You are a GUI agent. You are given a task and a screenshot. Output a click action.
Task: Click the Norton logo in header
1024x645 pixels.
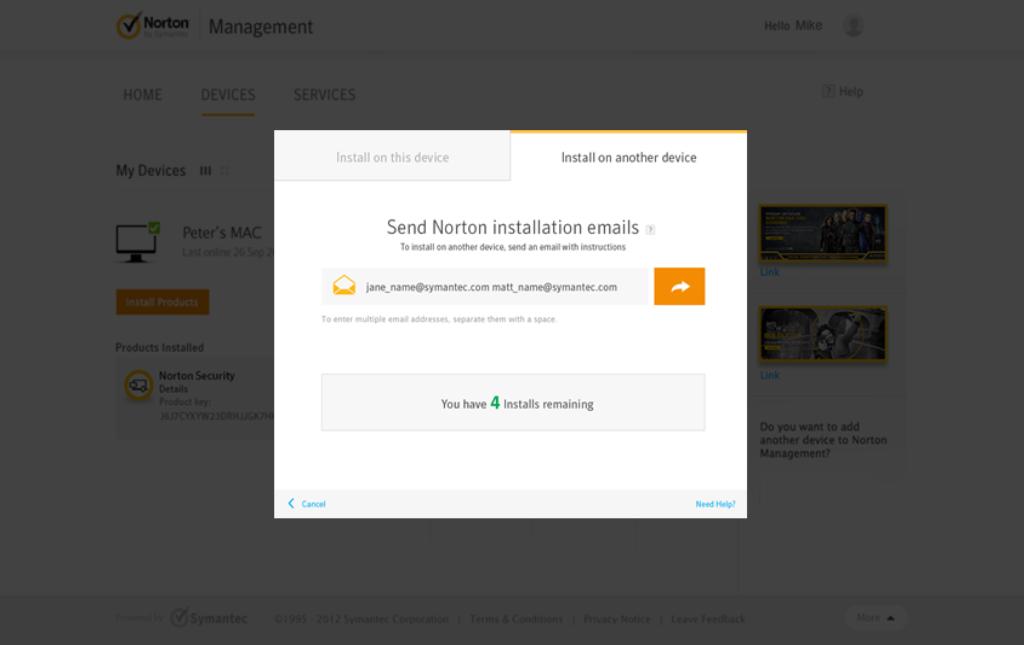pos(153,26)
